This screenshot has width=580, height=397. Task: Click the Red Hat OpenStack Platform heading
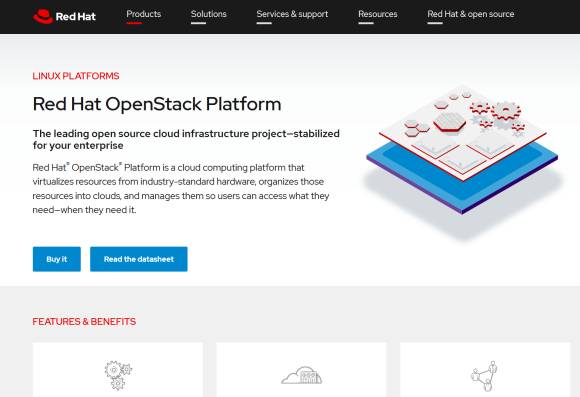point(157,104)
